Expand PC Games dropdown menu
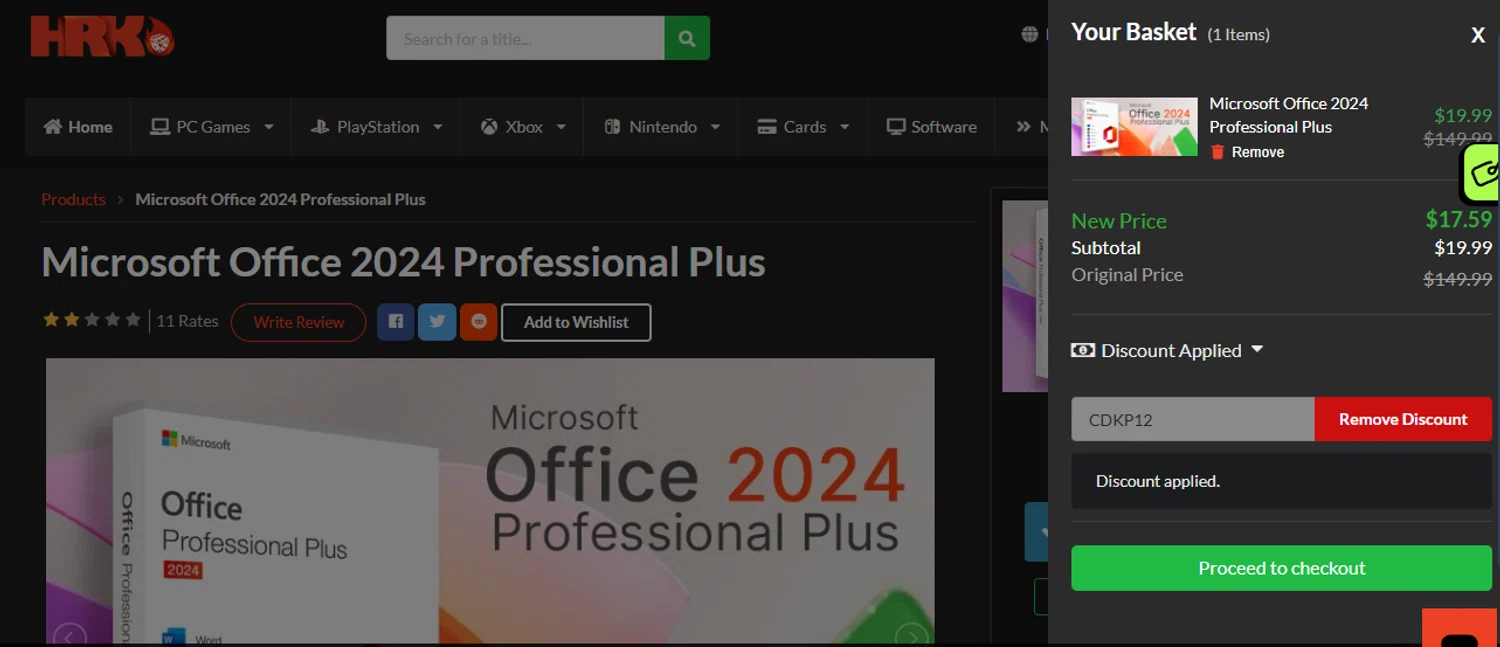Image resolution: width=1500 pixels, height=647 pixels. tap(212, 127)
